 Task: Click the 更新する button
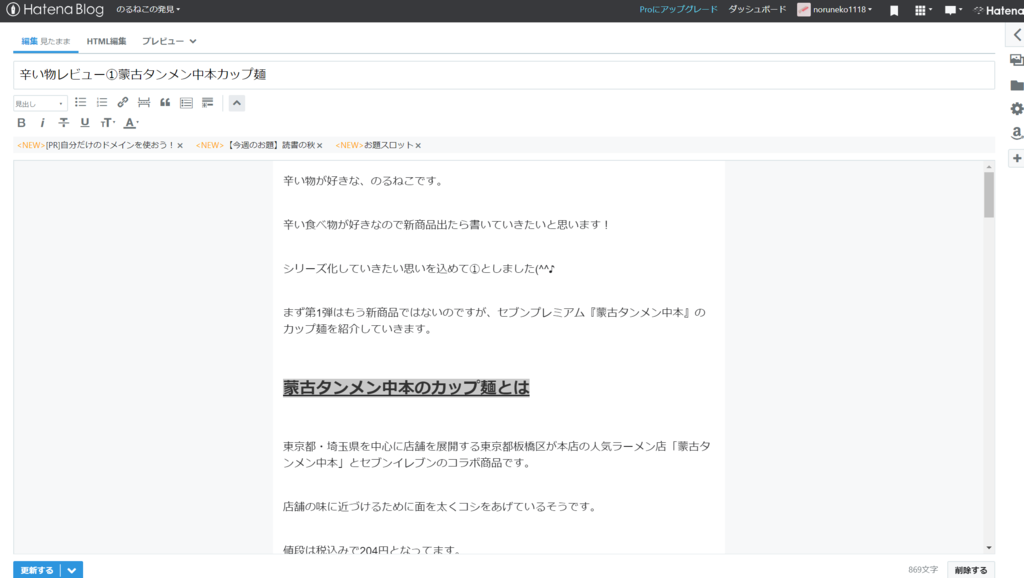click(x=37, y=570)
